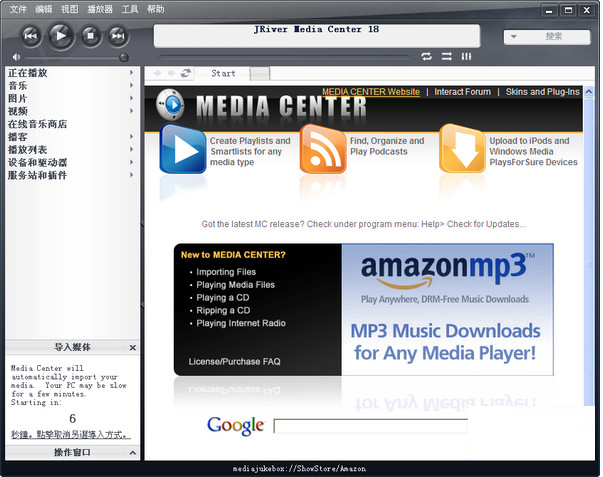Open the Ripping a CD link
Viewport: 603px width, 477px height.
(223, 310)
